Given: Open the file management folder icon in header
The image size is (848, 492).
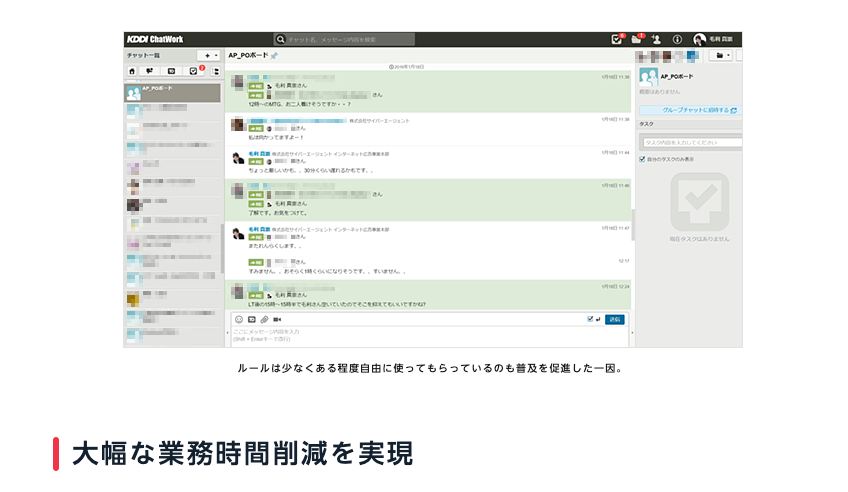Looking at the screenshot, I should (x=637, y=39).
